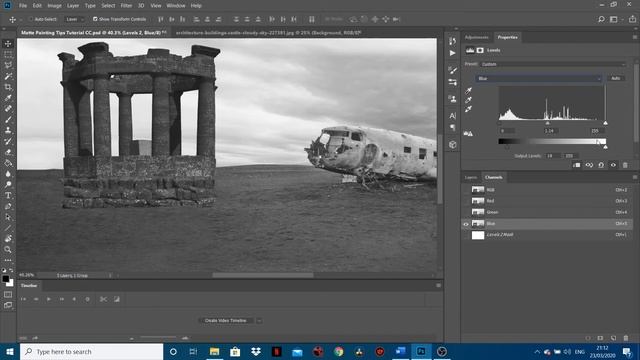The height and width of the screenshot is (360, 640).
Task: Toggle visibility of the Blue channel
Action: pos(466,224)
